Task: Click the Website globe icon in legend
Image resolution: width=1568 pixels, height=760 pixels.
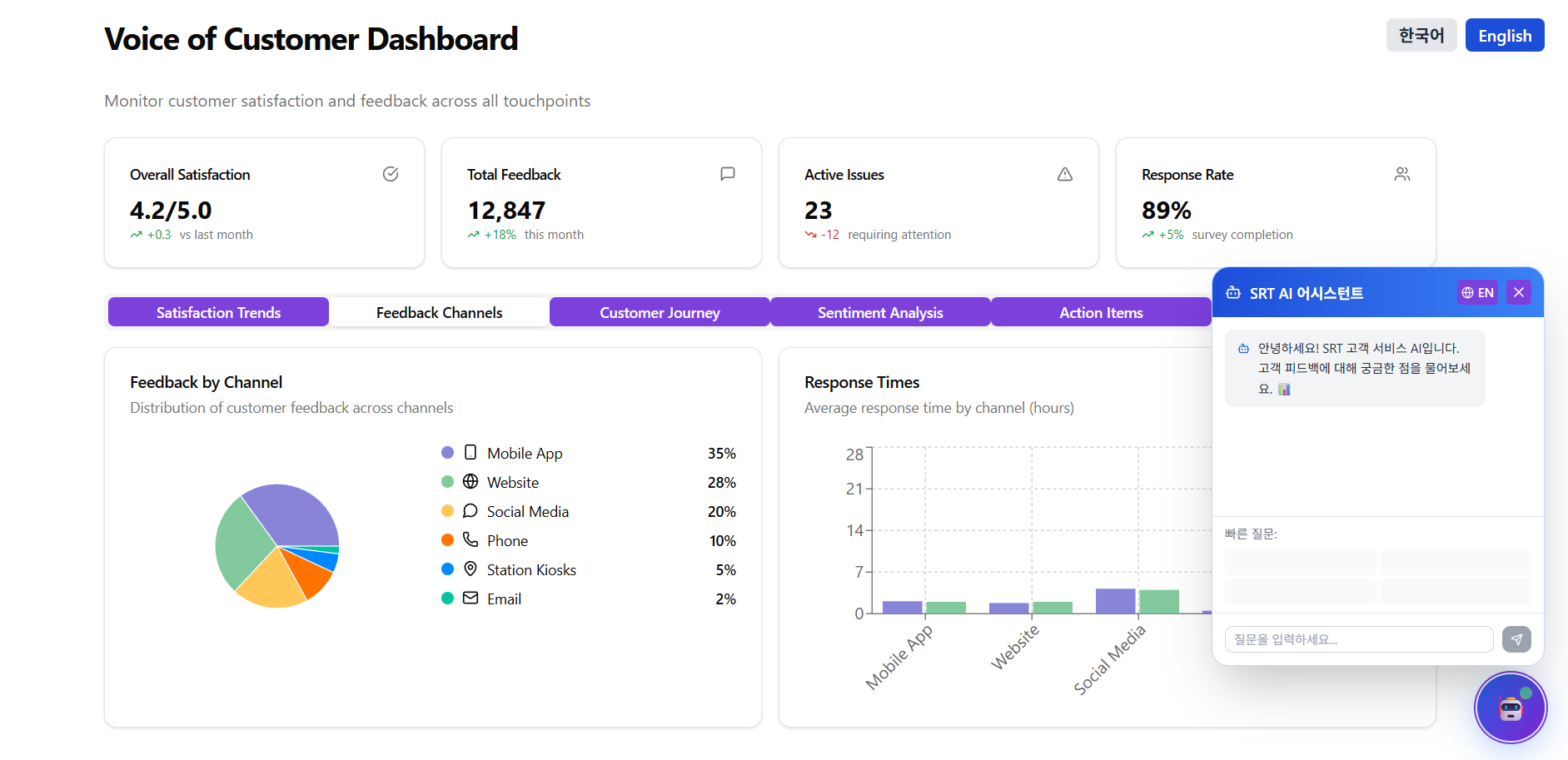Action: (x=470, y=482)
